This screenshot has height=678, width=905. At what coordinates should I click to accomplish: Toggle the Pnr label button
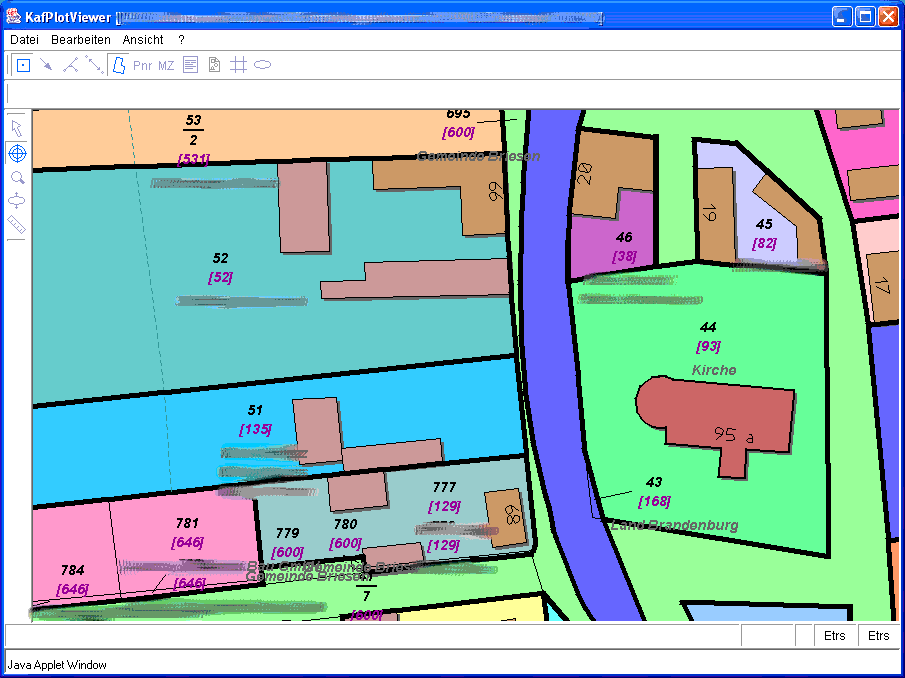[x=143, y=66]
